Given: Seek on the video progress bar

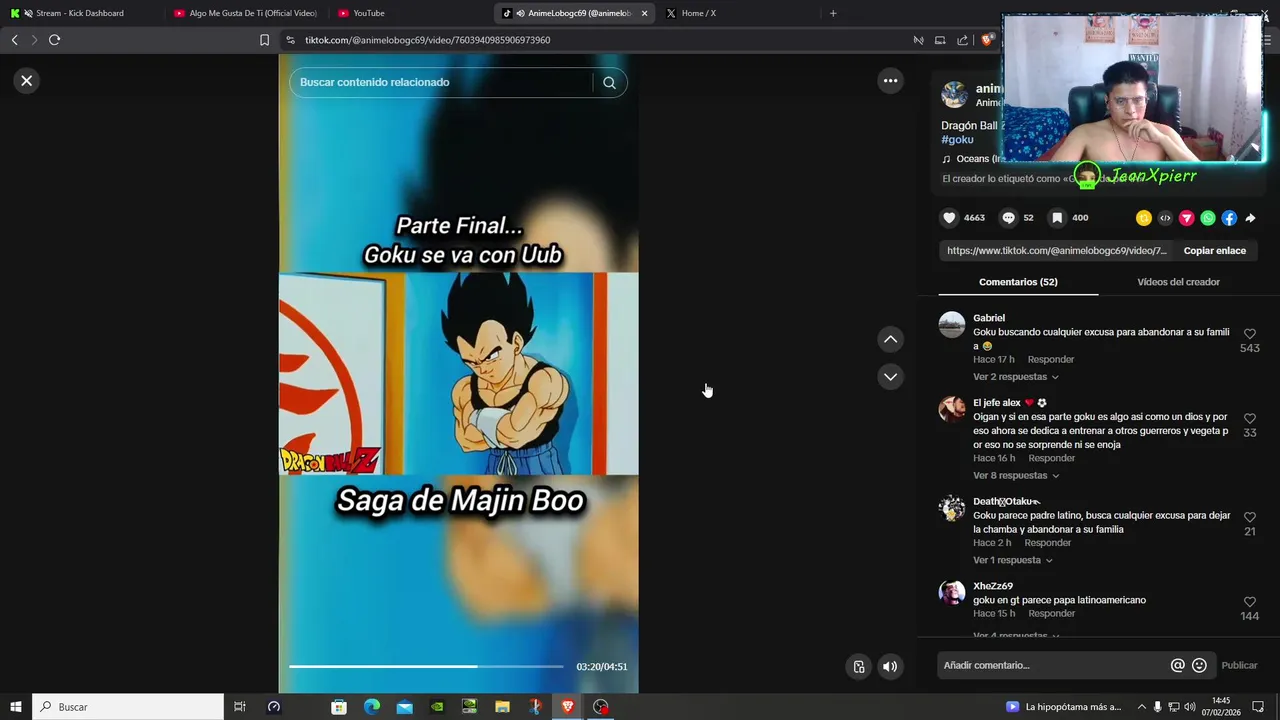Looking at the screenshot, I should point(426,666).
